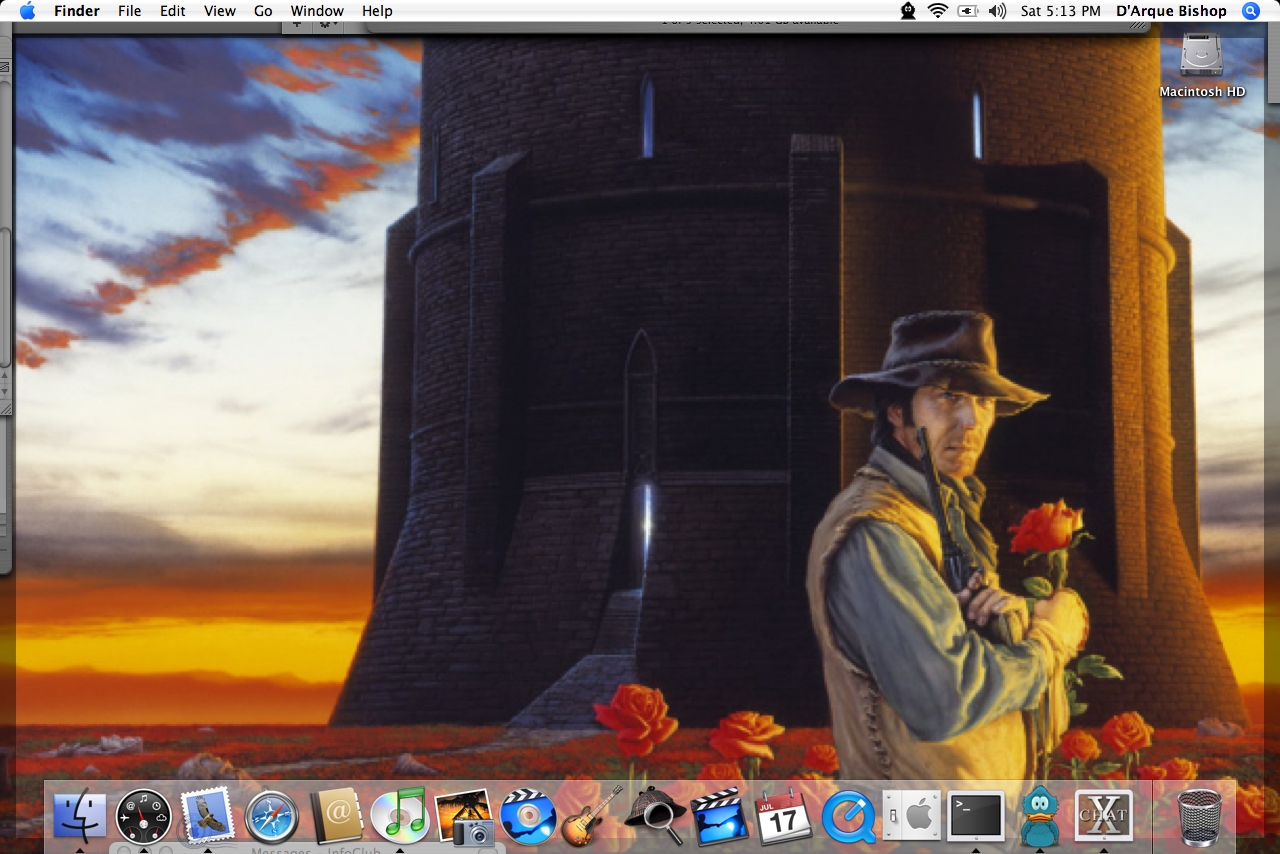1280x854 pixels.
Task: Open Sherlock from the Dock
Action: [x=656, y=816]
